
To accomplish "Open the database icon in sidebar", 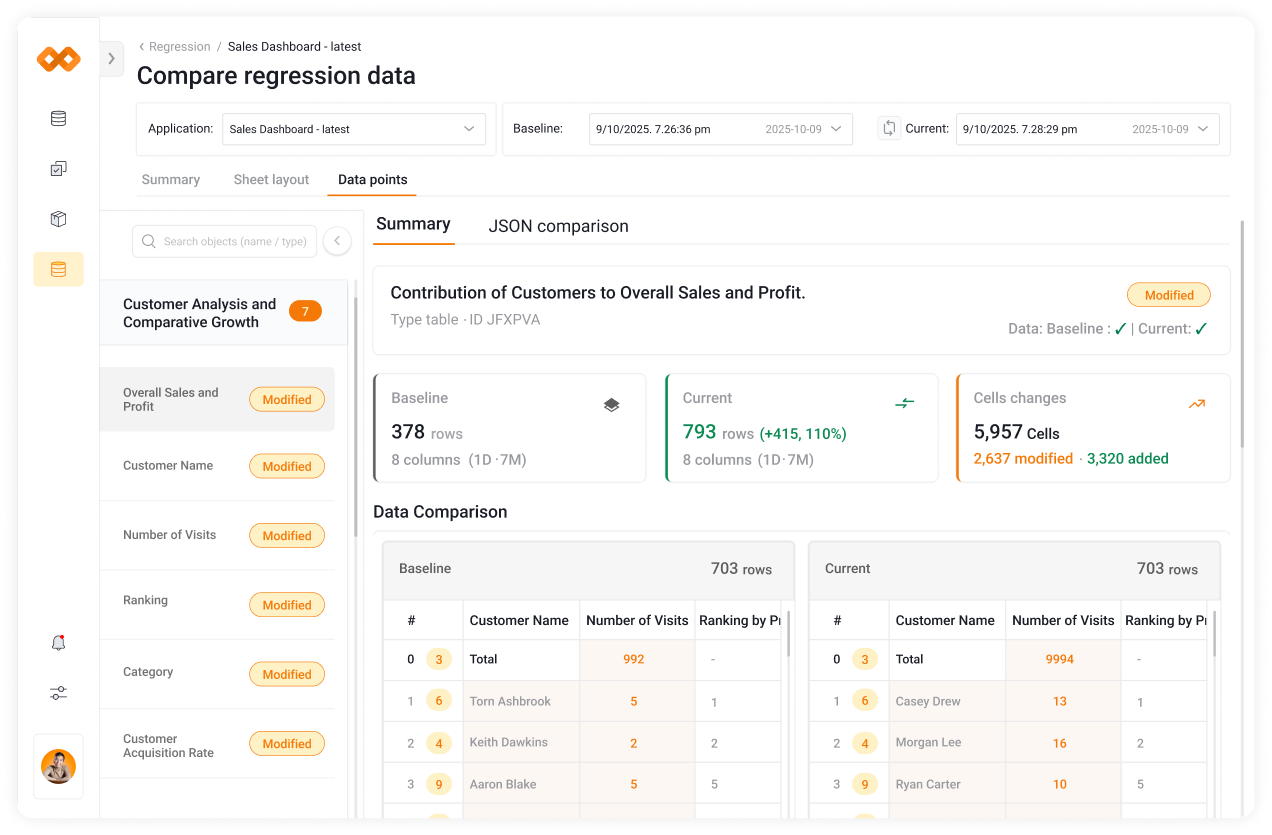I will tap(58, 119).
